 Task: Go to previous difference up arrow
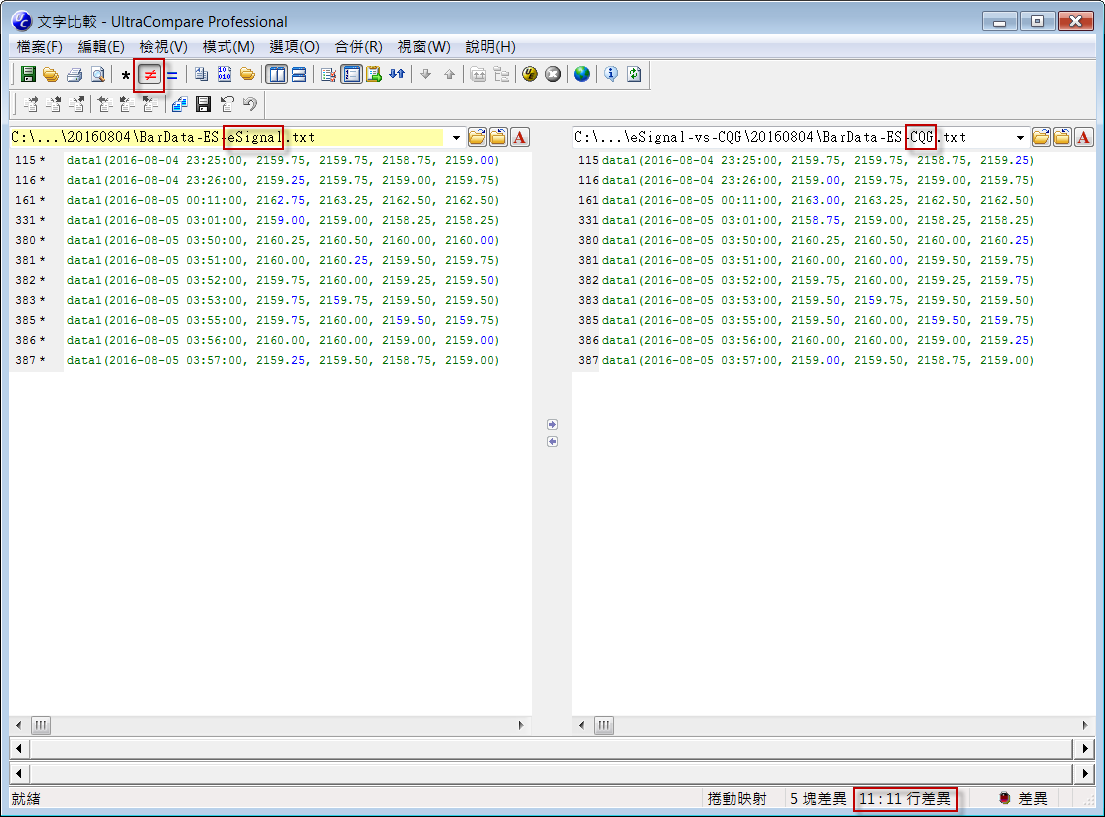point(449,74)
